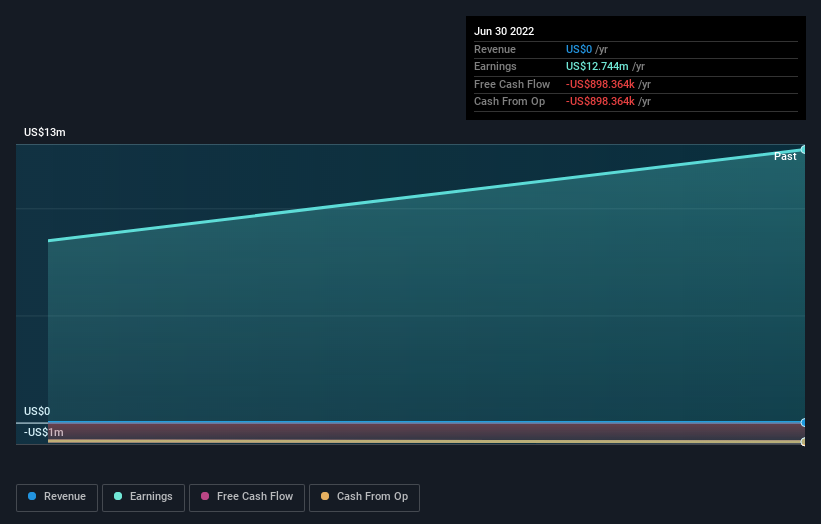Viewport: 821px width, 524px height.
Task: Toggle the Cash From Op legend button
Action: [x=364, y=497]
